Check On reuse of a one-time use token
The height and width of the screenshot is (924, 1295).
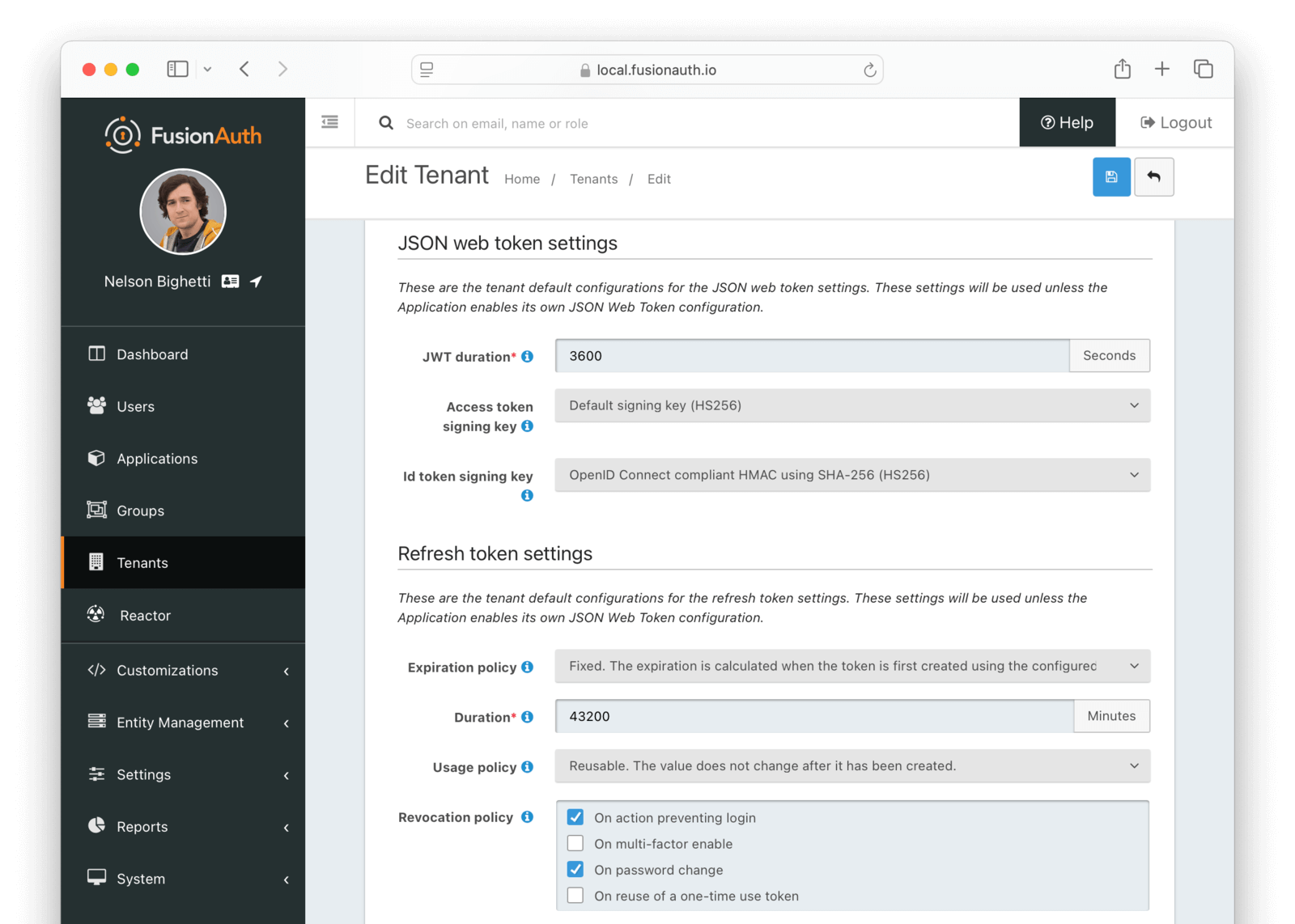(x=575, y=895)
